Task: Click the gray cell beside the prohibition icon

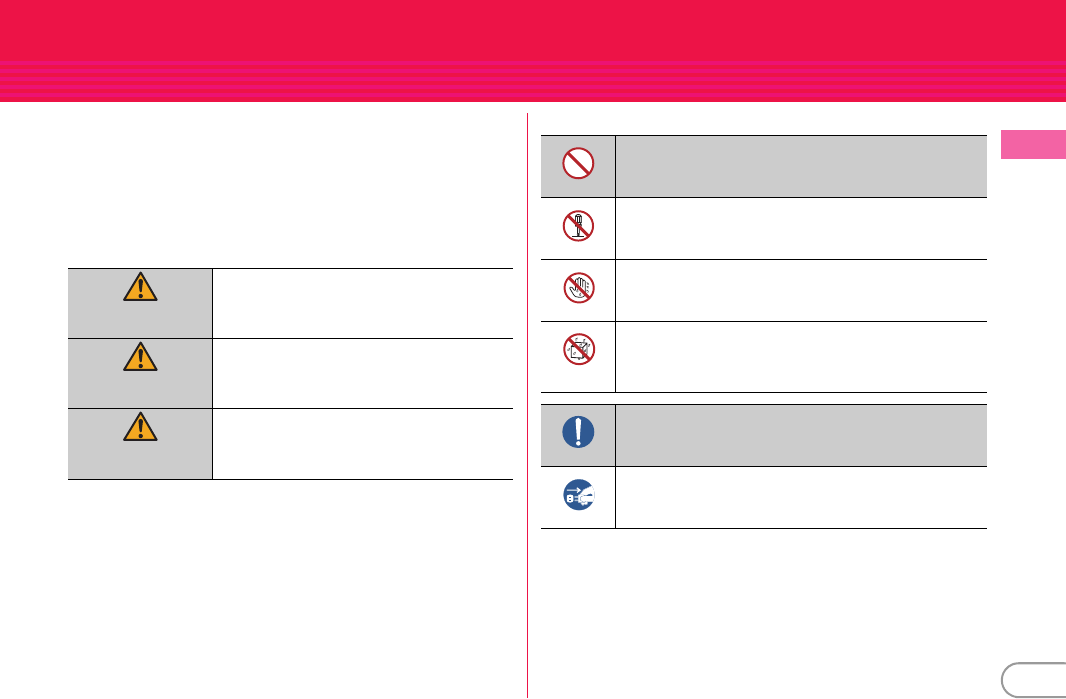Action: point(801,166)
